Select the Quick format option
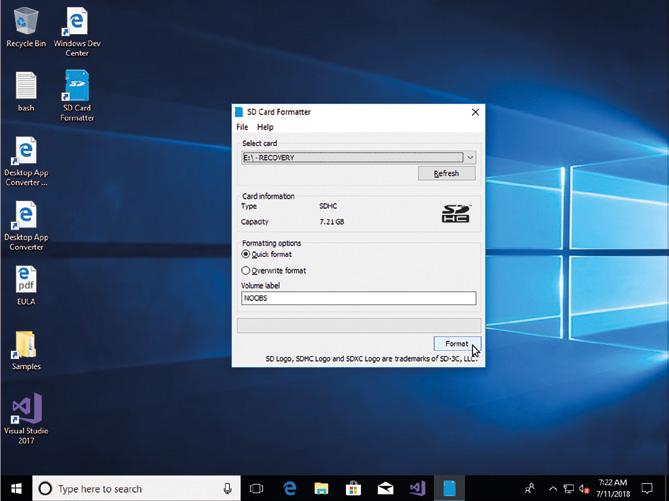 [x=267, y=254]
